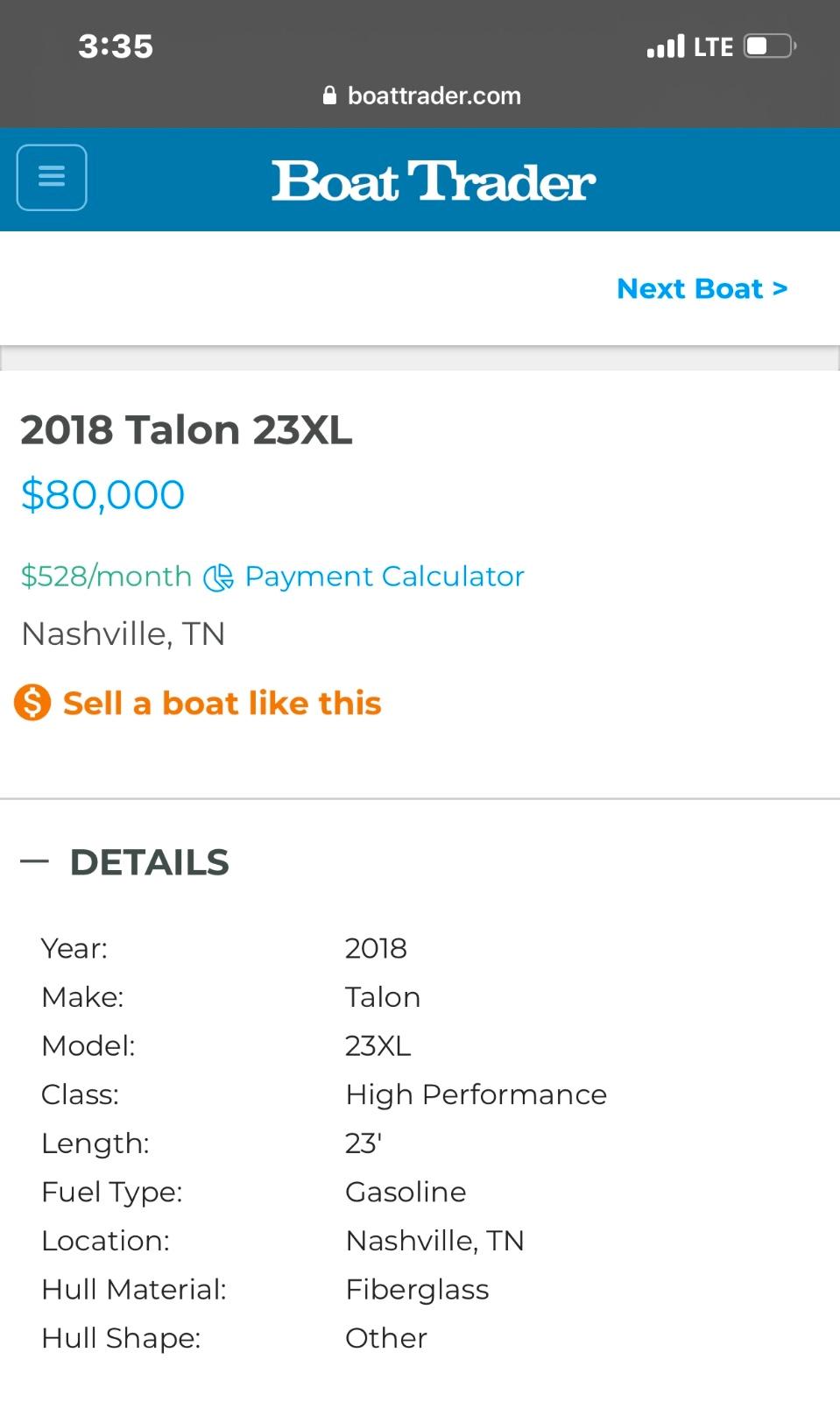Click the DETAILS section header

click(x=150, y=862)
